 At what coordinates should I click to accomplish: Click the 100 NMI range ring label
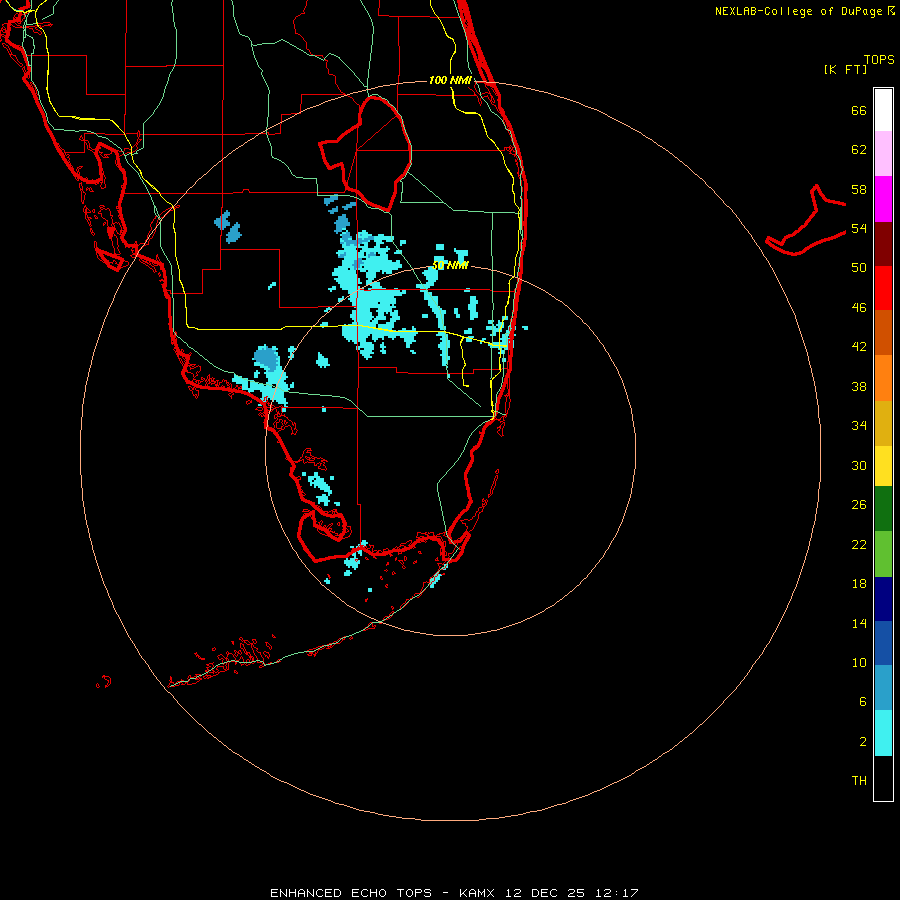pos(450,80)
